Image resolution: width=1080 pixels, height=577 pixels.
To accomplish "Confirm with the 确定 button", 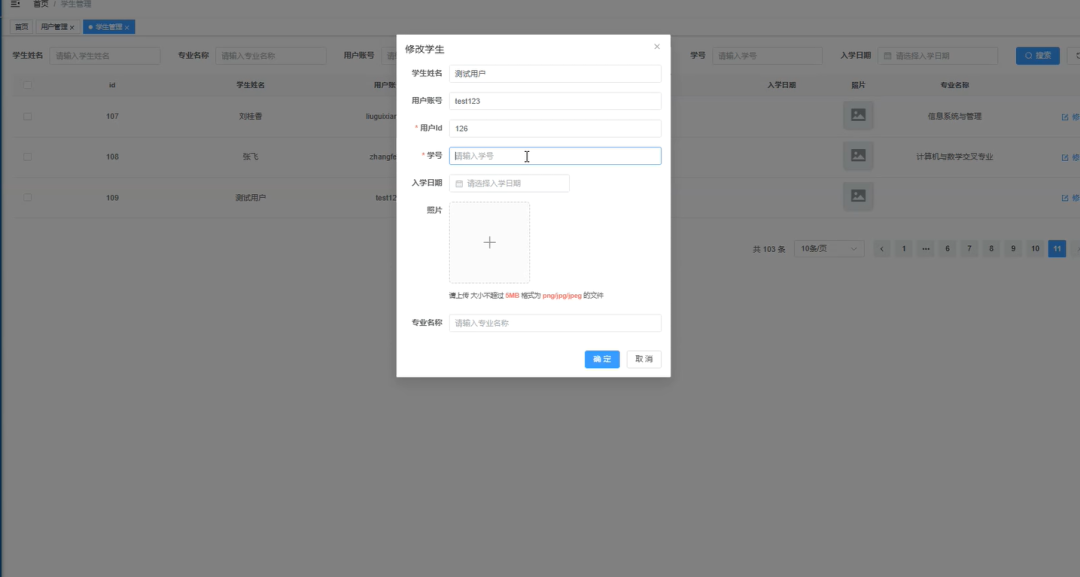I will tap(602, 359).
